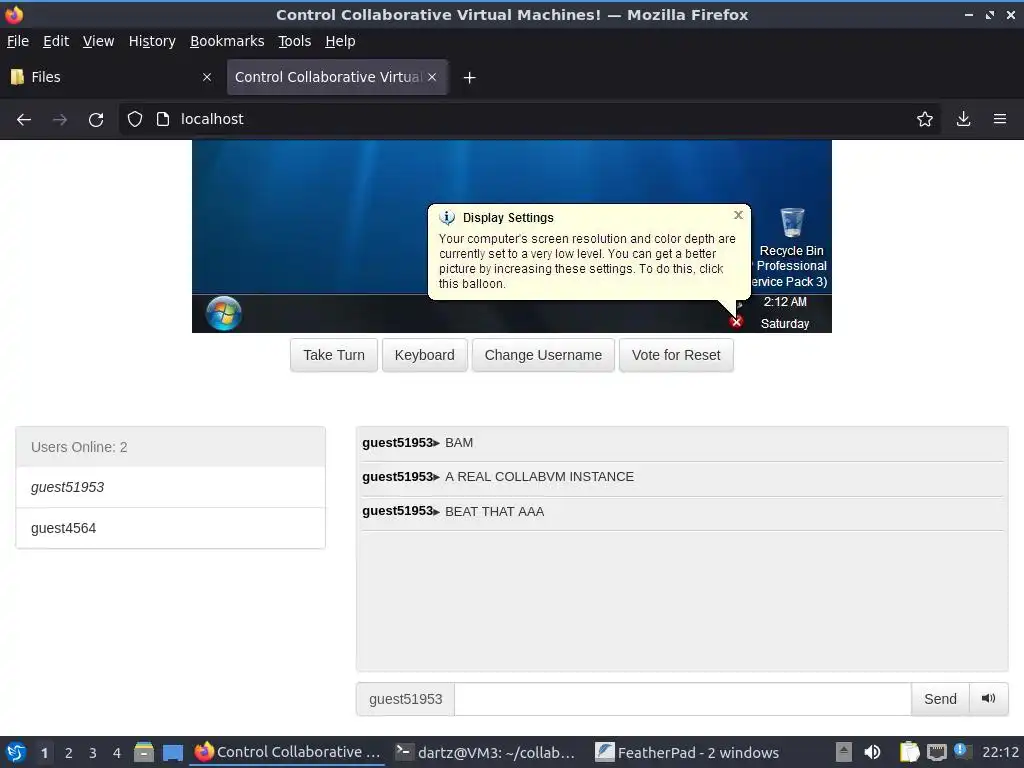Click the forward navigation arrow
Image resolution: width=1024 pixels, height=768 pixels.
(60, 120)
